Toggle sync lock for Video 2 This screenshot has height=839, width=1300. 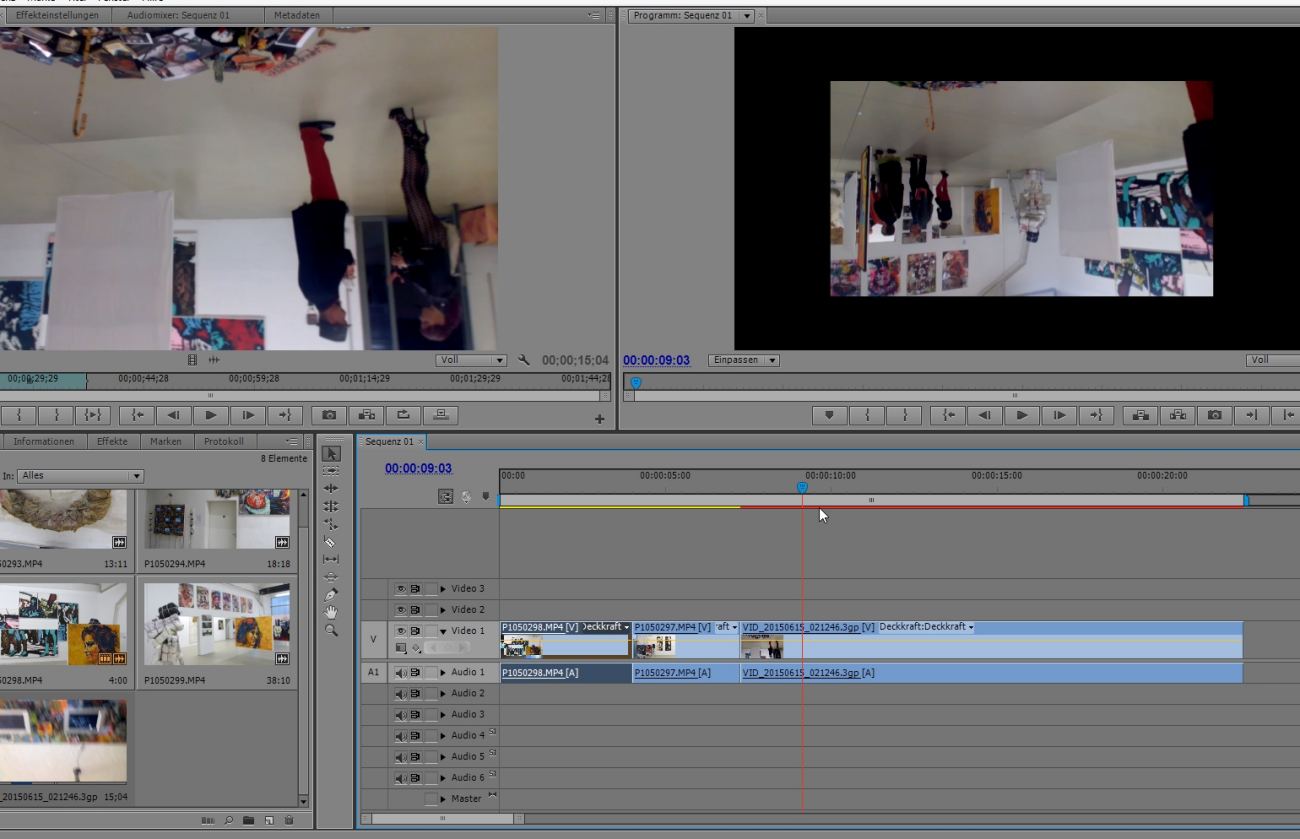coord(415,610)
